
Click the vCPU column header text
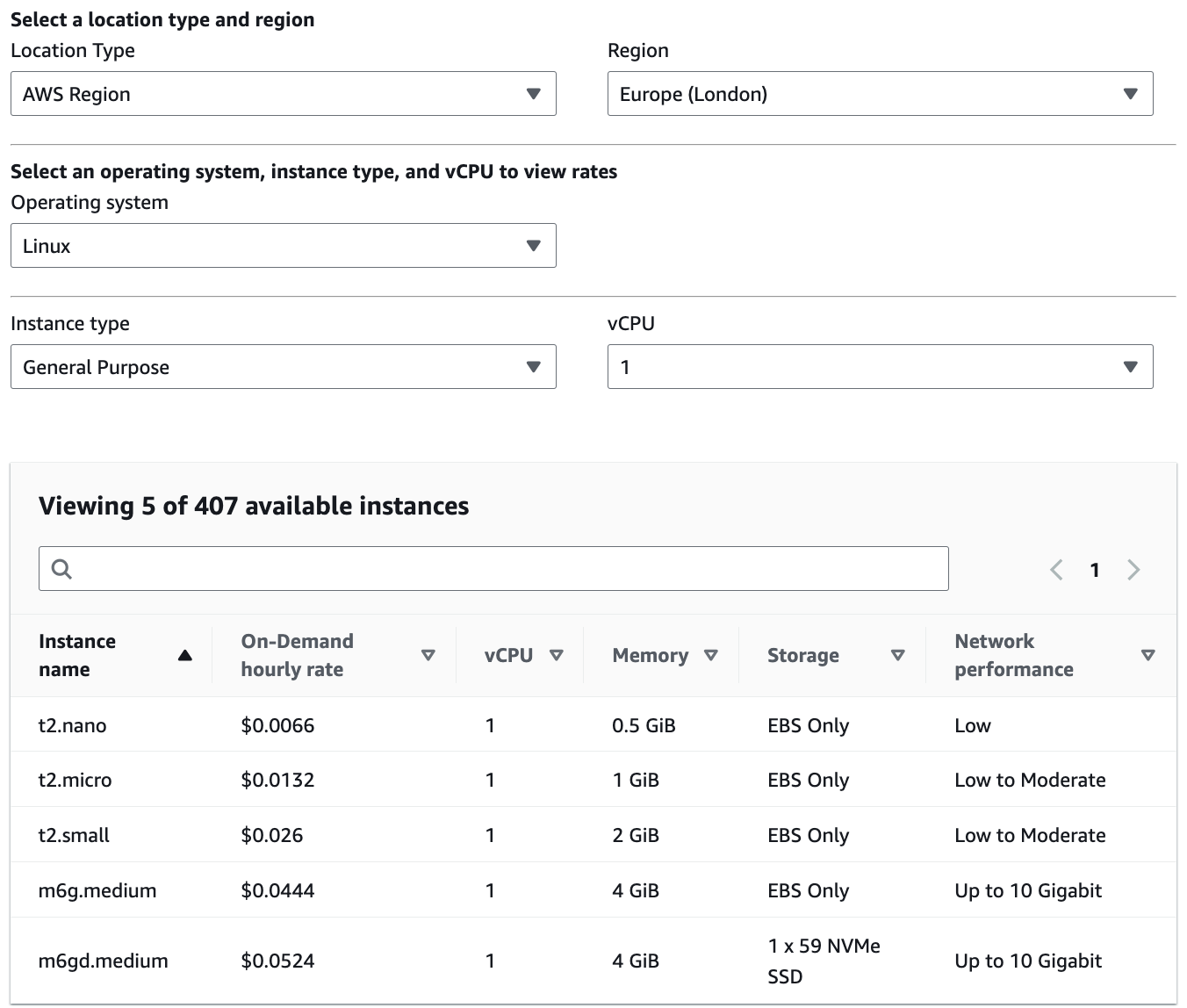[x=509, y=655]
